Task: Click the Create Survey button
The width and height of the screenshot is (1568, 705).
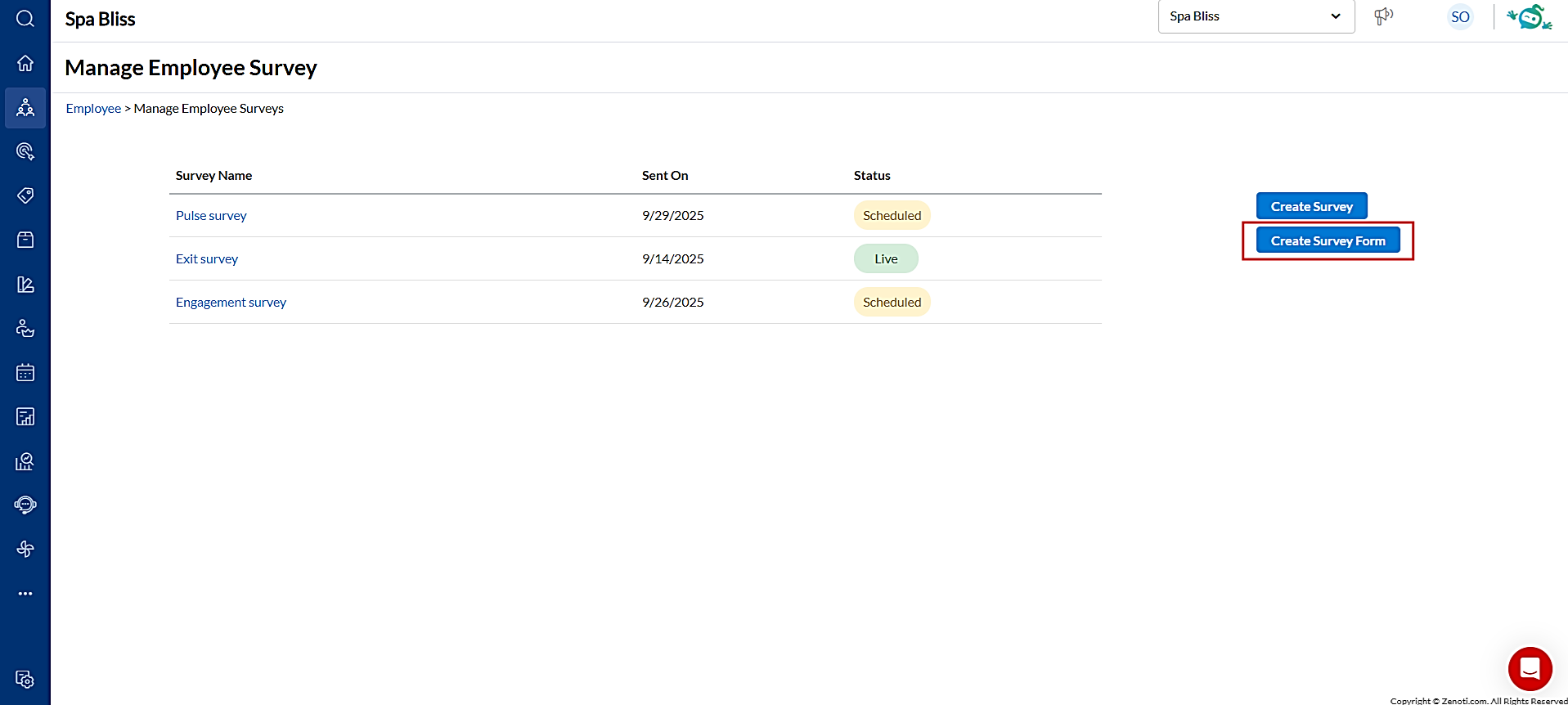Action: (1311, 206)
